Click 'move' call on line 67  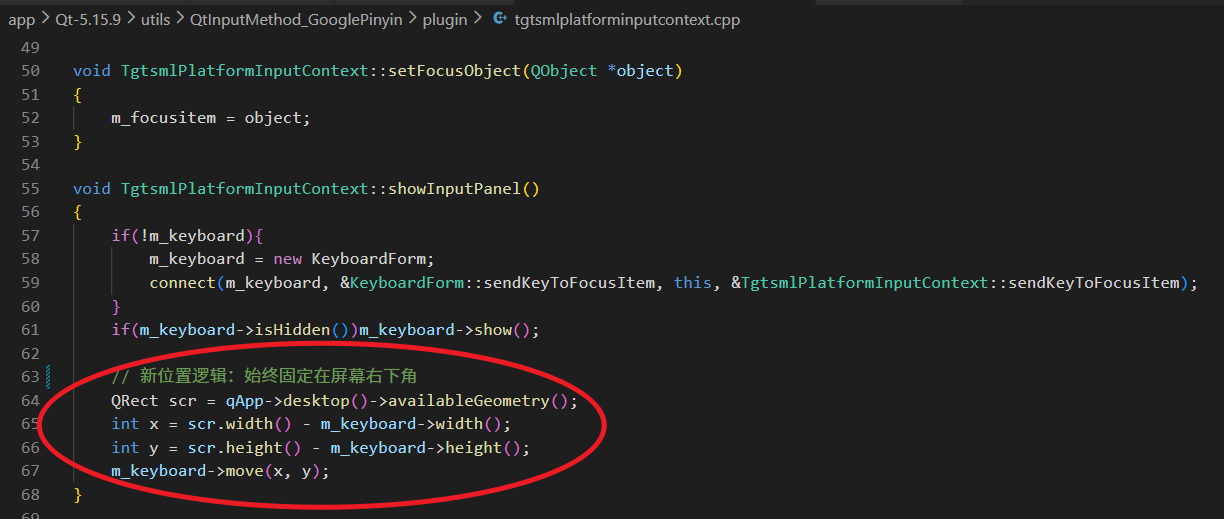pos(245,471)
